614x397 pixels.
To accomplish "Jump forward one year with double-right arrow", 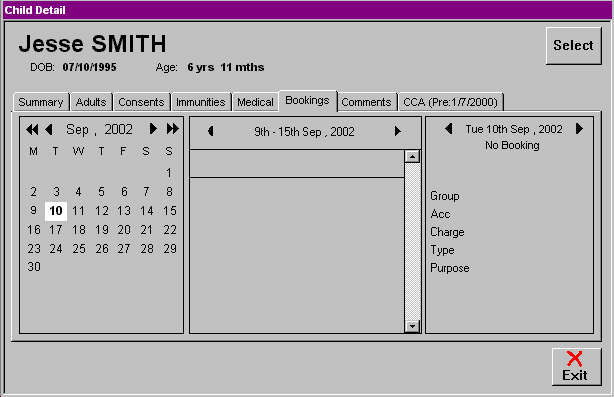I will [172, 128].
